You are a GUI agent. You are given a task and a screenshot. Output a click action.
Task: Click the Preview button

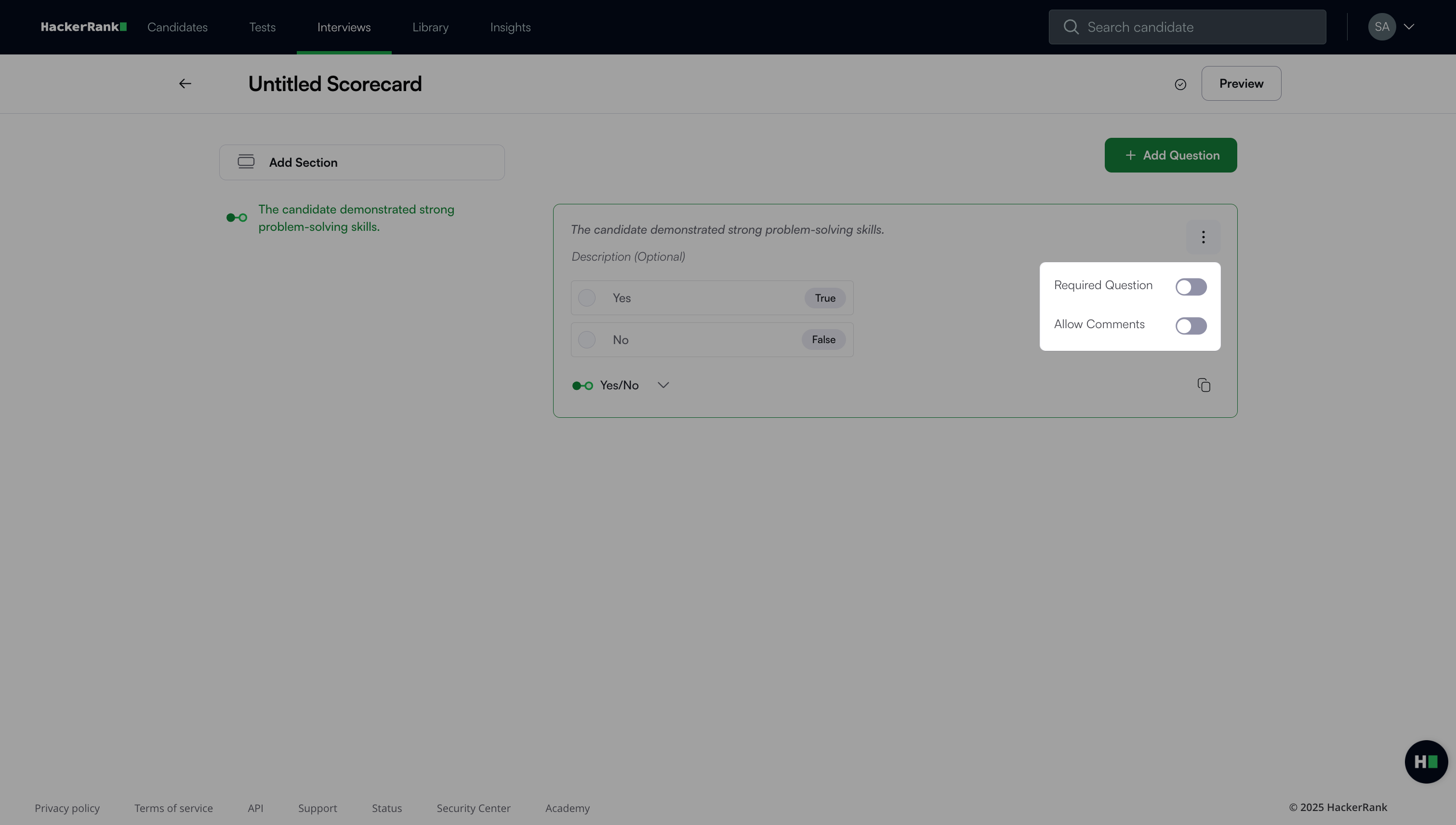(x=1241, y=84)
